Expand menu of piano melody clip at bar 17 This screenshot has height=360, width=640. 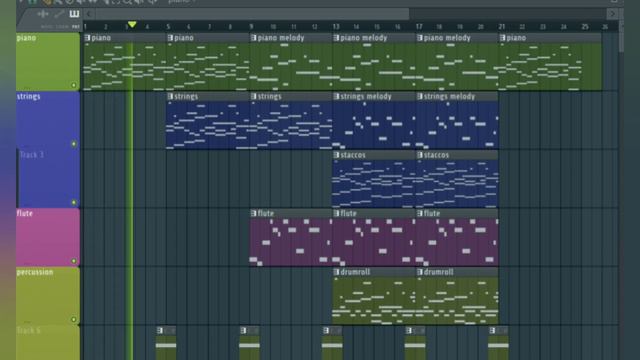click(x=420, y=38)
